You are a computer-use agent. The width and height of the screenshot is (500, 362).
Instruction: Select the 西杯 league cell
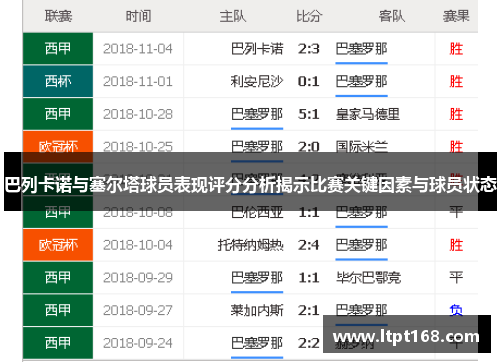58,81
